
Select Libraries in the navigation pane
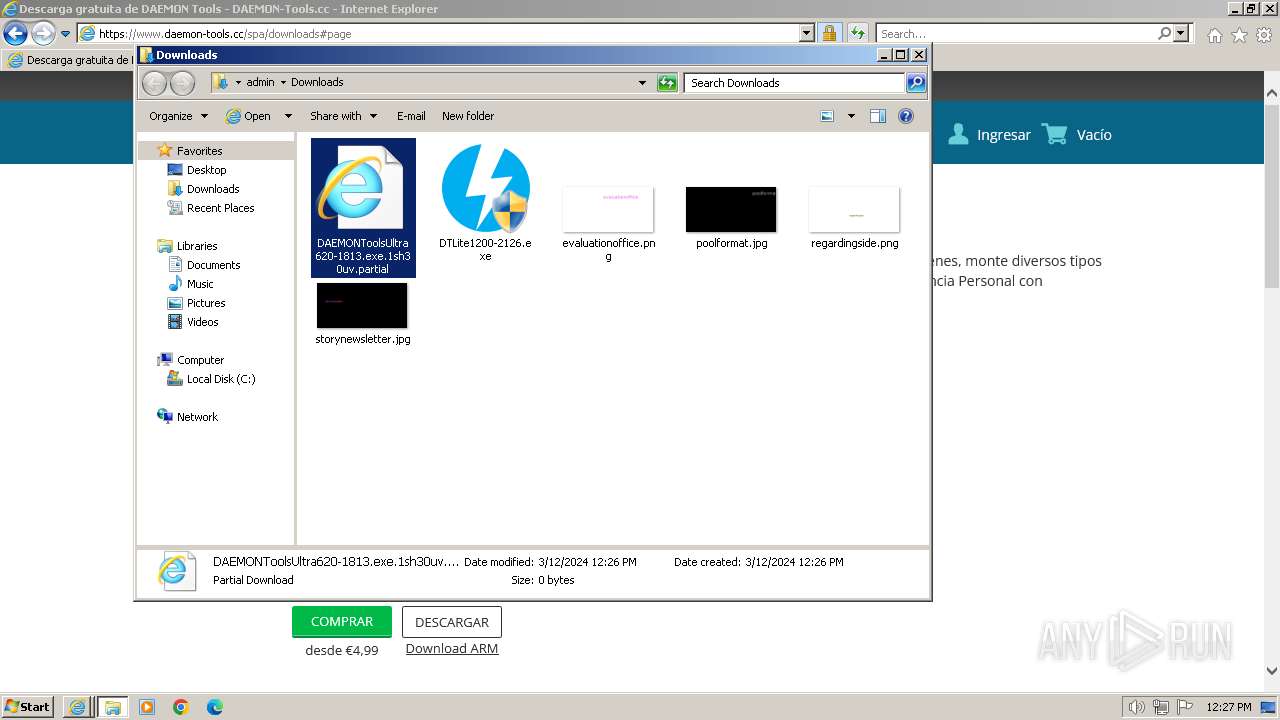pos(197,246)
